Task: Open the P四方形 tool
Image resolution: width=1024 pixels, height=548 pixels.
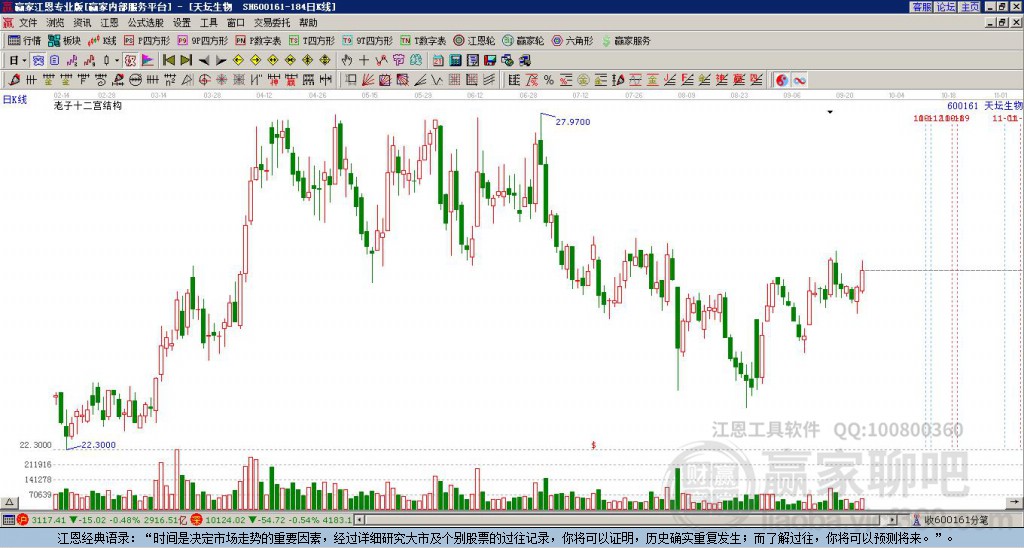Action: (x=147, y=40)
